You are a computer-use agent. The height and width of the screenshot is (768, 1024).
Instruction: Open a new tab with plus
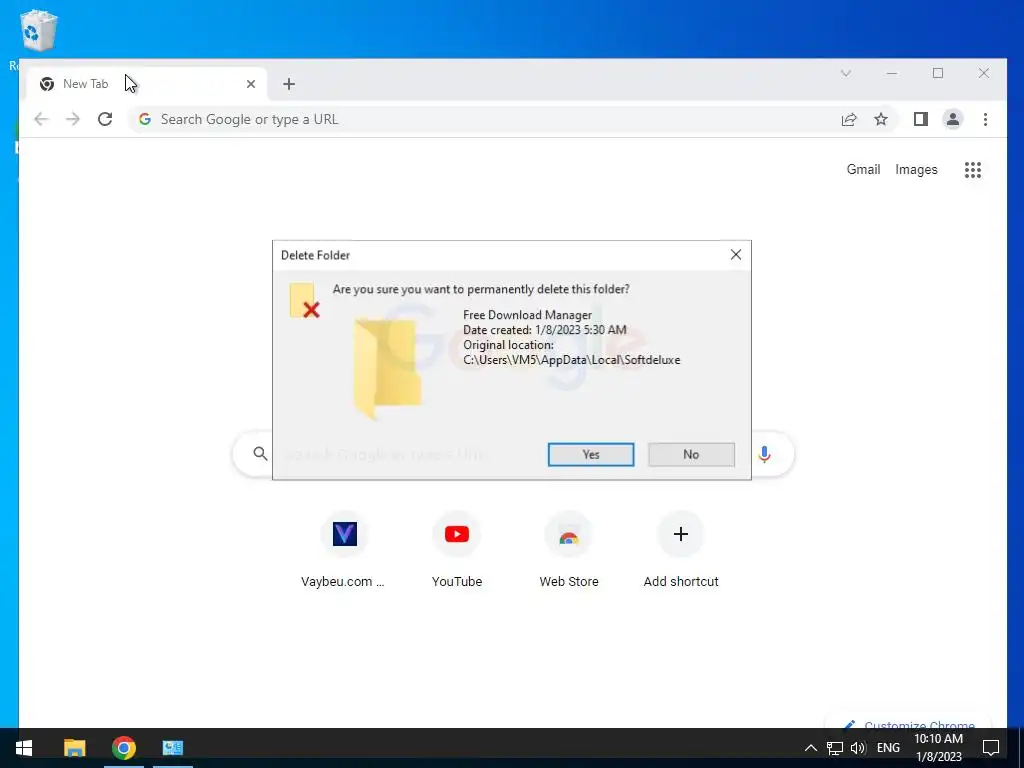289,84
